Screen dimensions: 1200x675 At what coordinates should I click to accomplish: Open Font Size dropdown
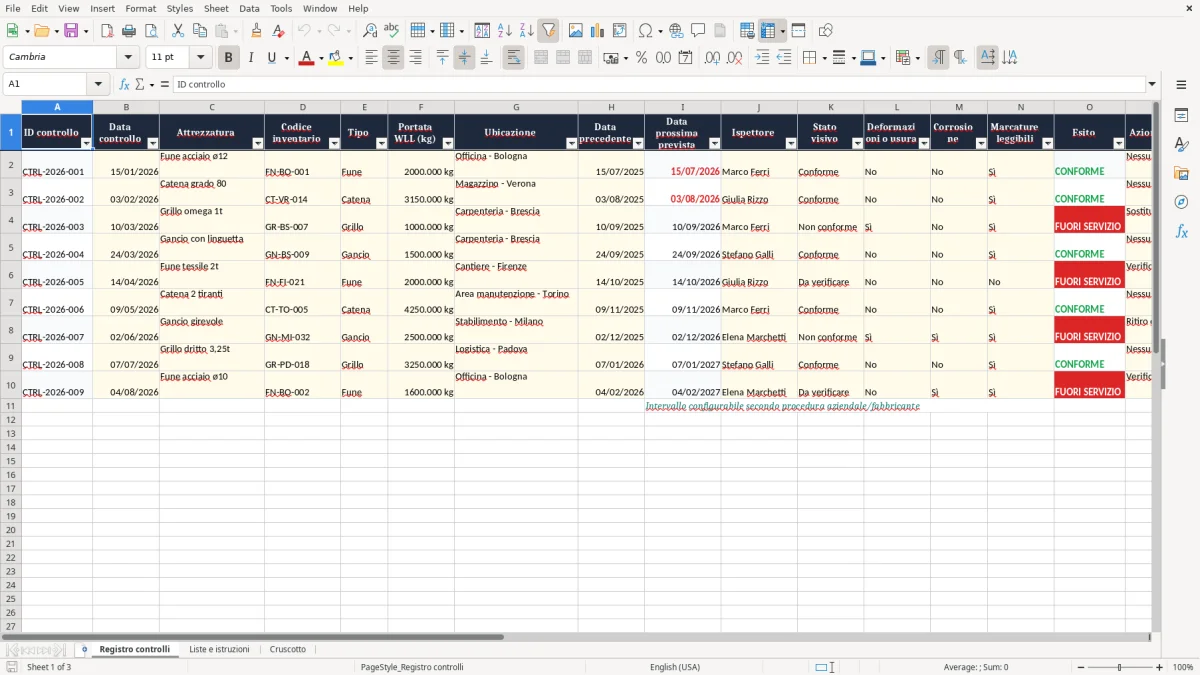200,58
